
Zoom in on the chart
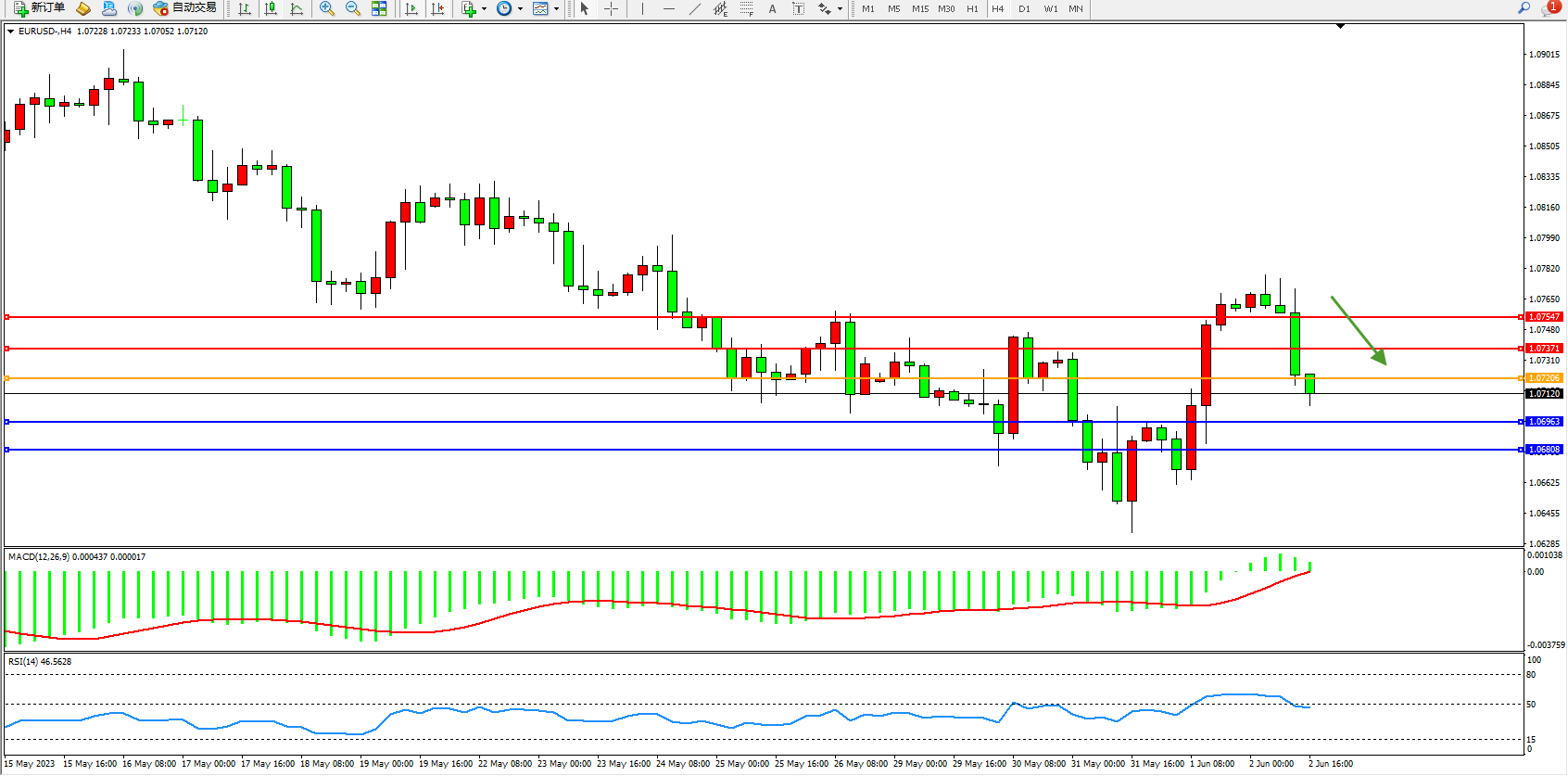(327, 8)
